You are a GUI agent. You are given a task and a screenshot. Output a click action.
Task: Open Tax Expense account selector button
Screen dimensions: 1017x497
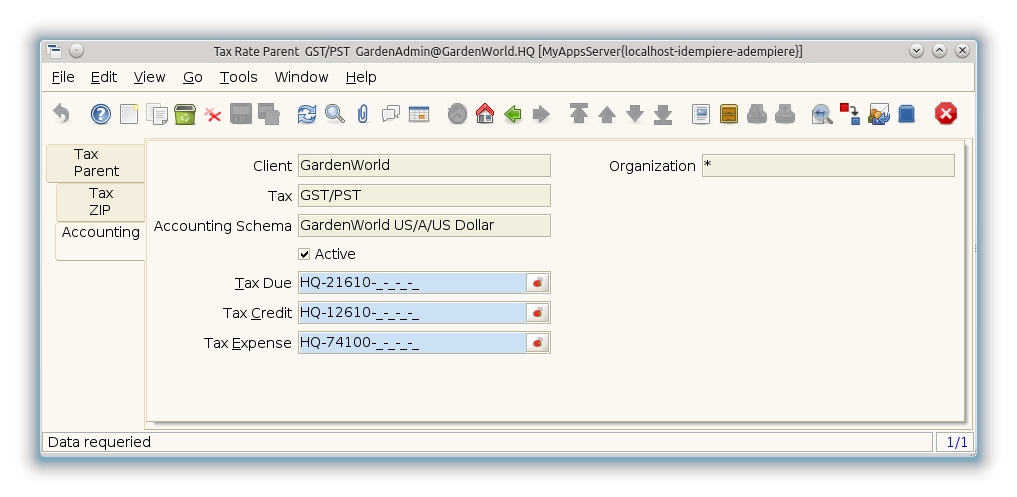538,343
